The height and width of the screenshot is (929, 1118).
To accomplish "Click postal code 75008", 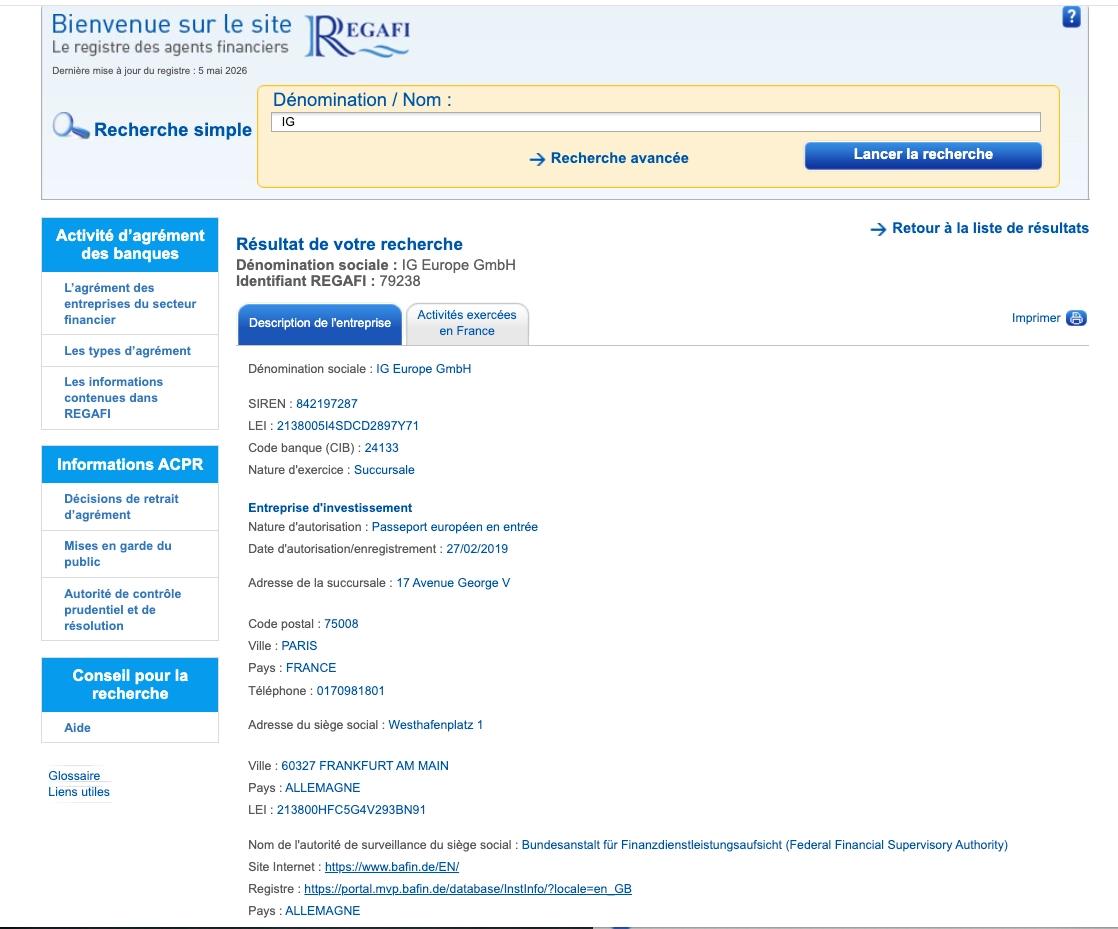I will [341, 624].
